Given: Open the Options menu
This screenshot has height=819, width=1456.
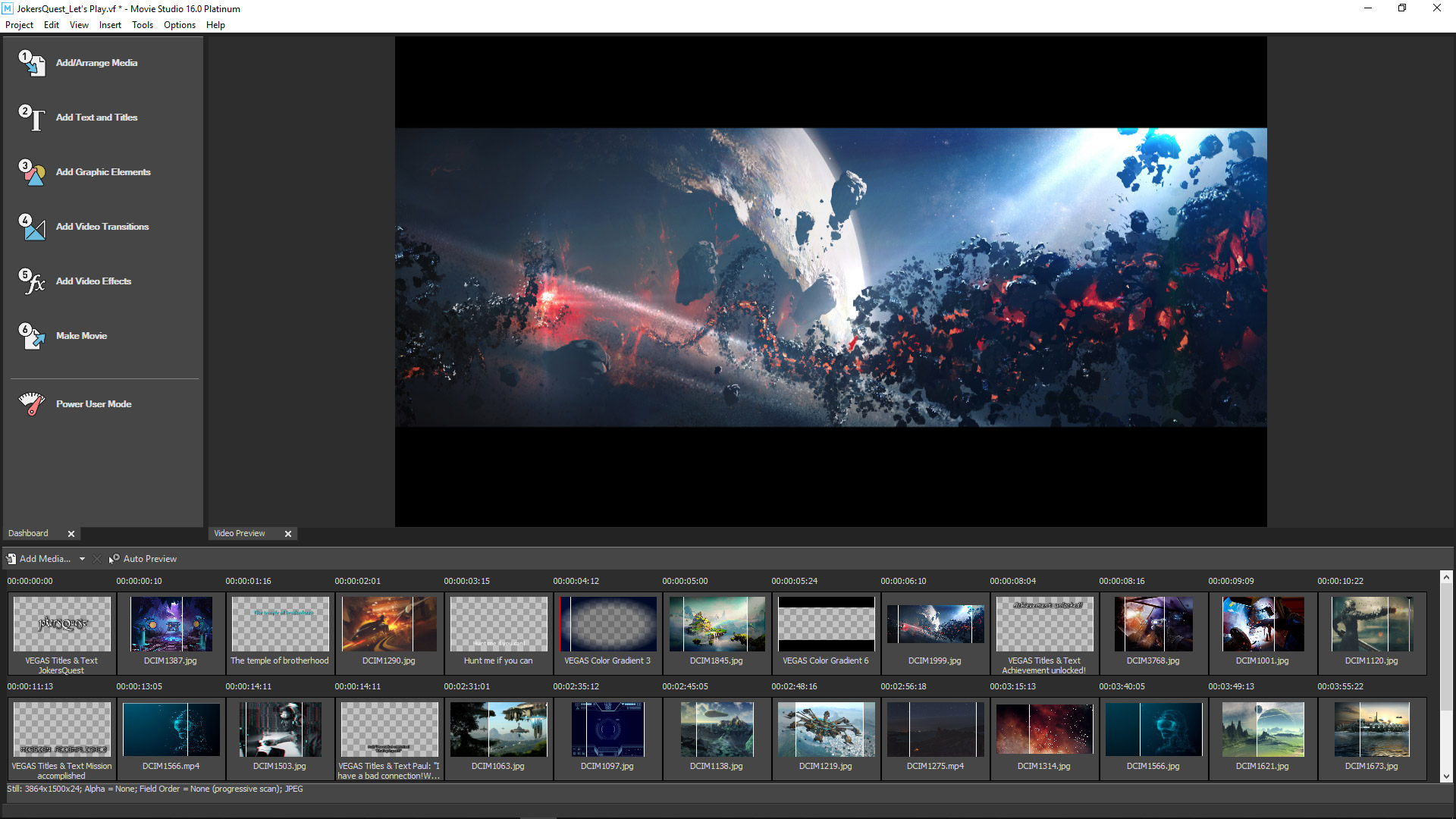Looking at the screenshot, I should [179, 25].
